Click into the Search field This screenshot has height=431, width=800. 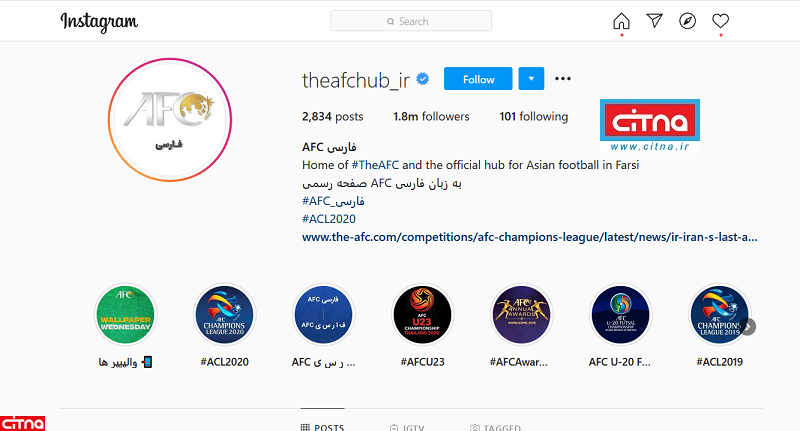411,21
